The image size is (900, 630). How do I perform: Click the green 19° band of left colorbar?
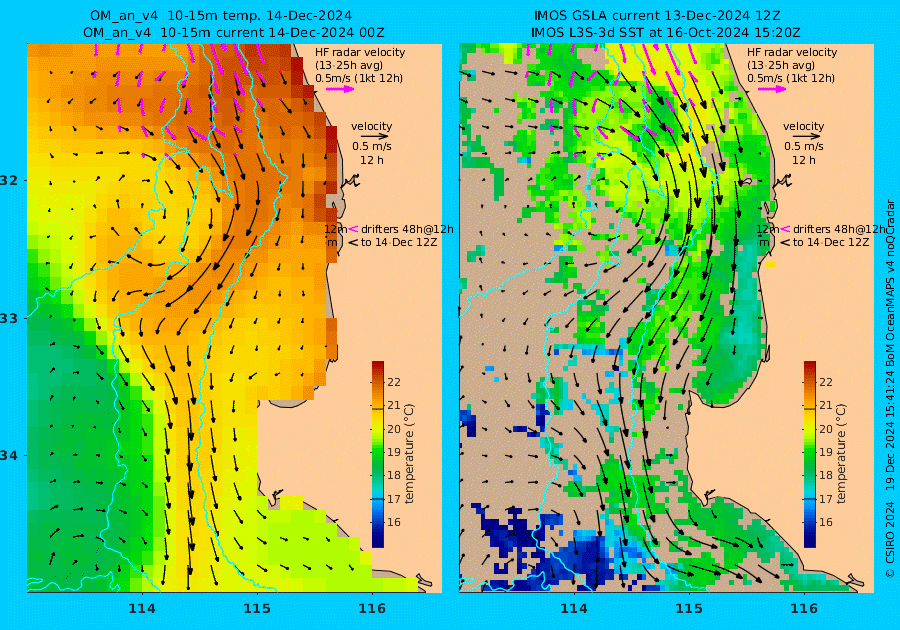tap(378, 452)
